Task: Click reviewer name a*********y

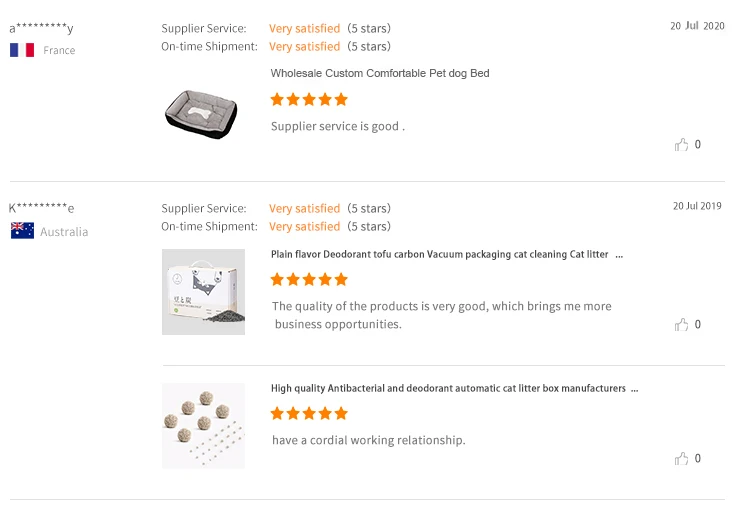Action: (41, 28)
